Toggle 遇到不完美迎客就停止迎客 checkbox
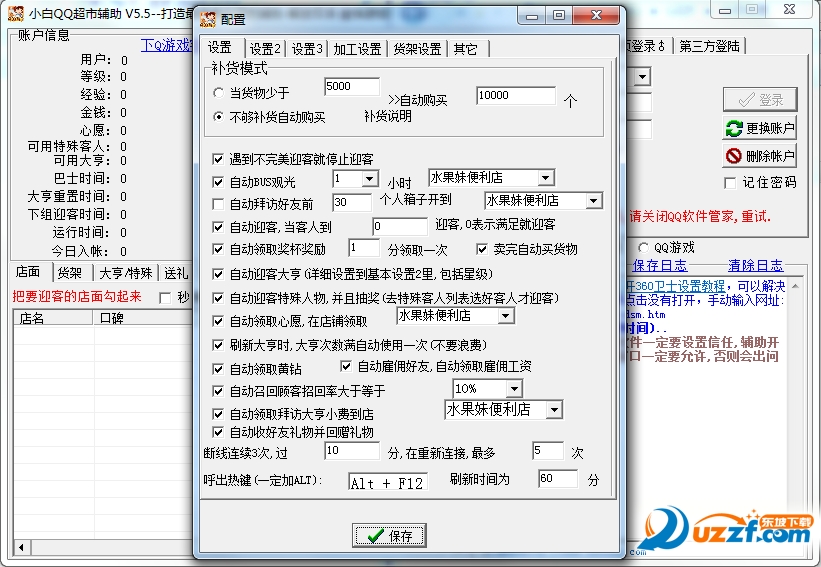 [218, 159]
